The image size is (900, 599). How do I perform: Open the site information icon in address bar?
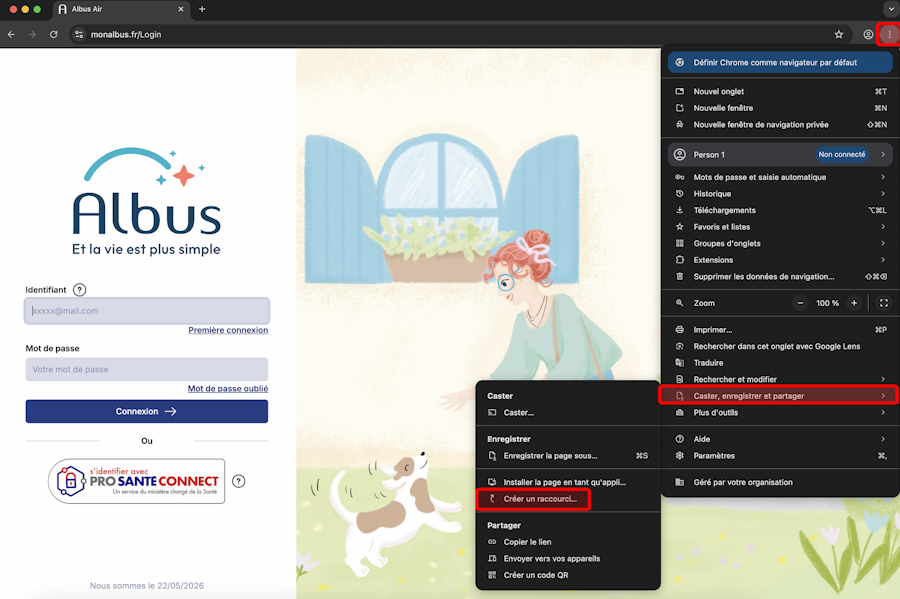click(79, 34)
